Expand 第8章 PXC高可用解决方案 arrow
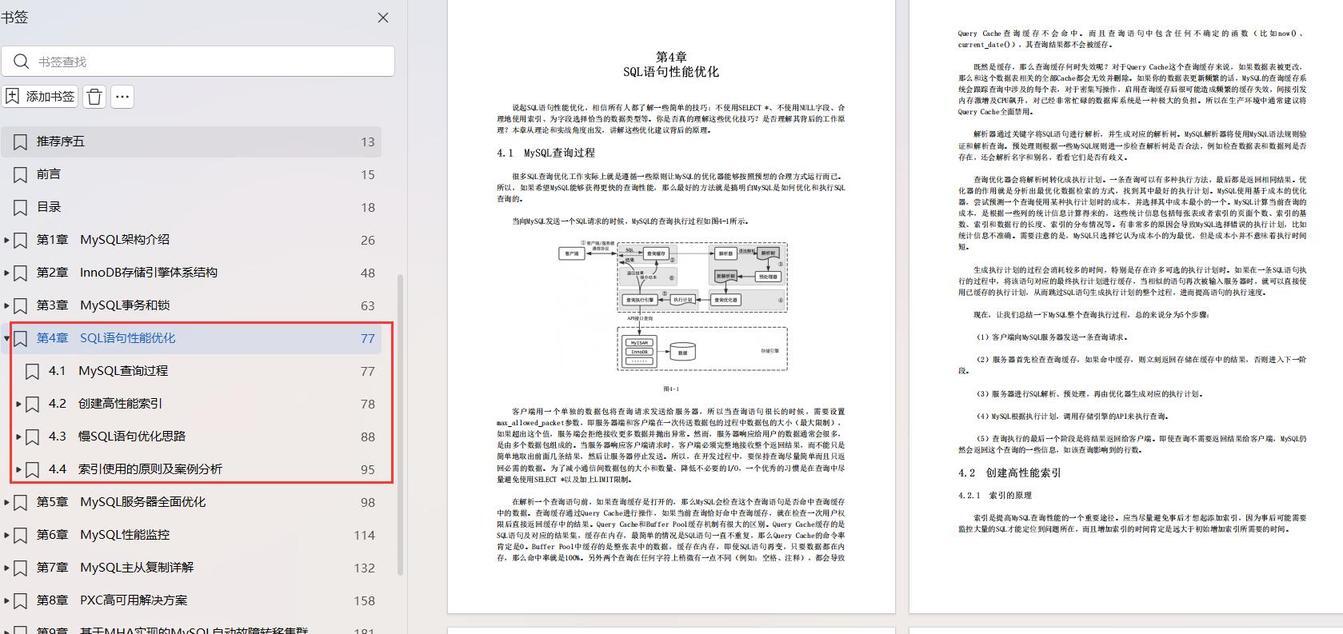This screenshot has height=634, width=1343. click(6, 601)
